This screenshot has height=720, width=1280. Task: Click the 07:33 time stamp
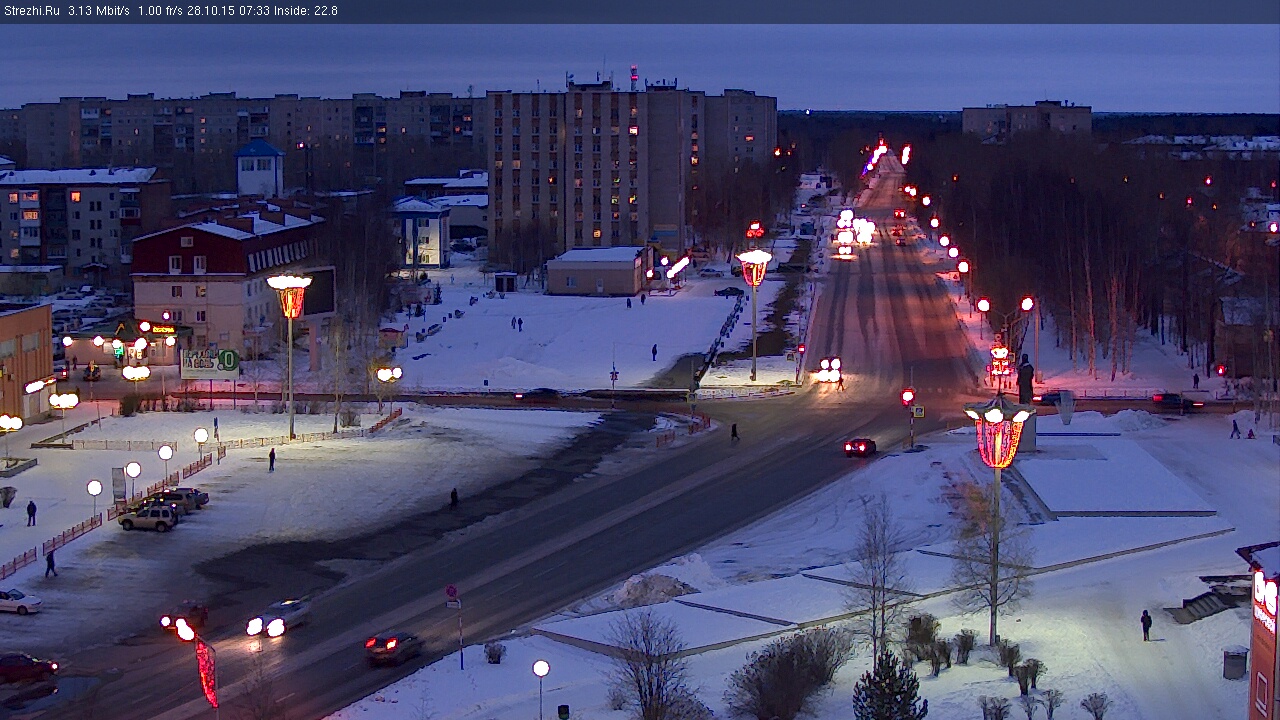pyautogui.click(x=254, y=11)
